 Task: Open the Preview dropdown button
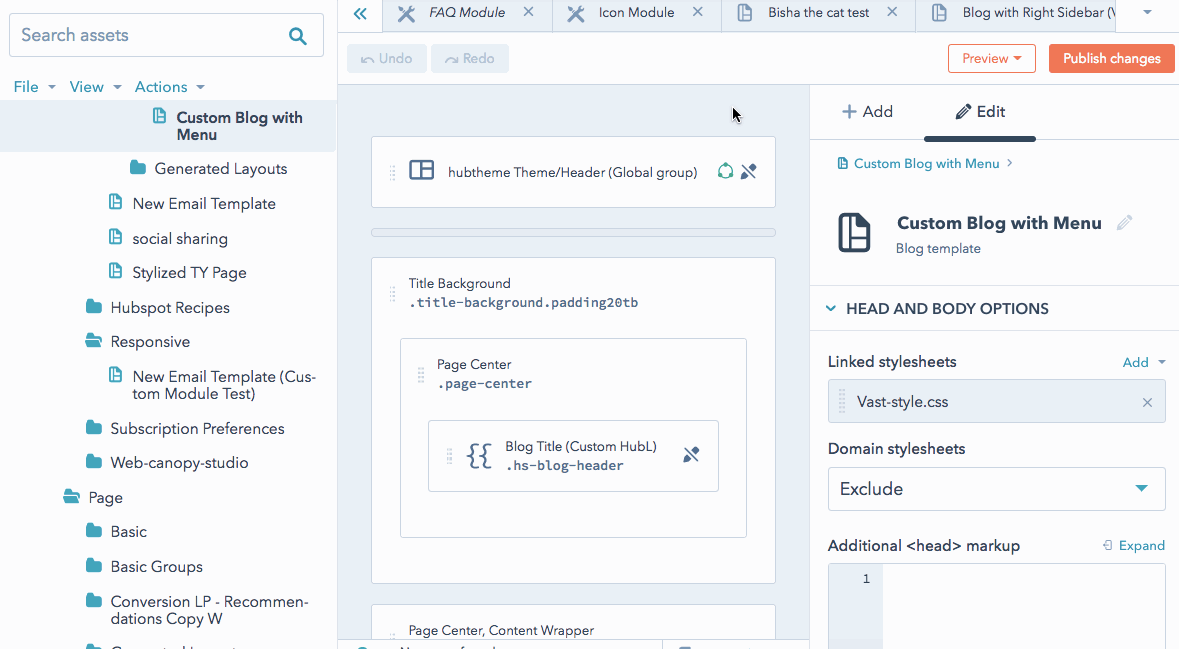tap(991, 59)
